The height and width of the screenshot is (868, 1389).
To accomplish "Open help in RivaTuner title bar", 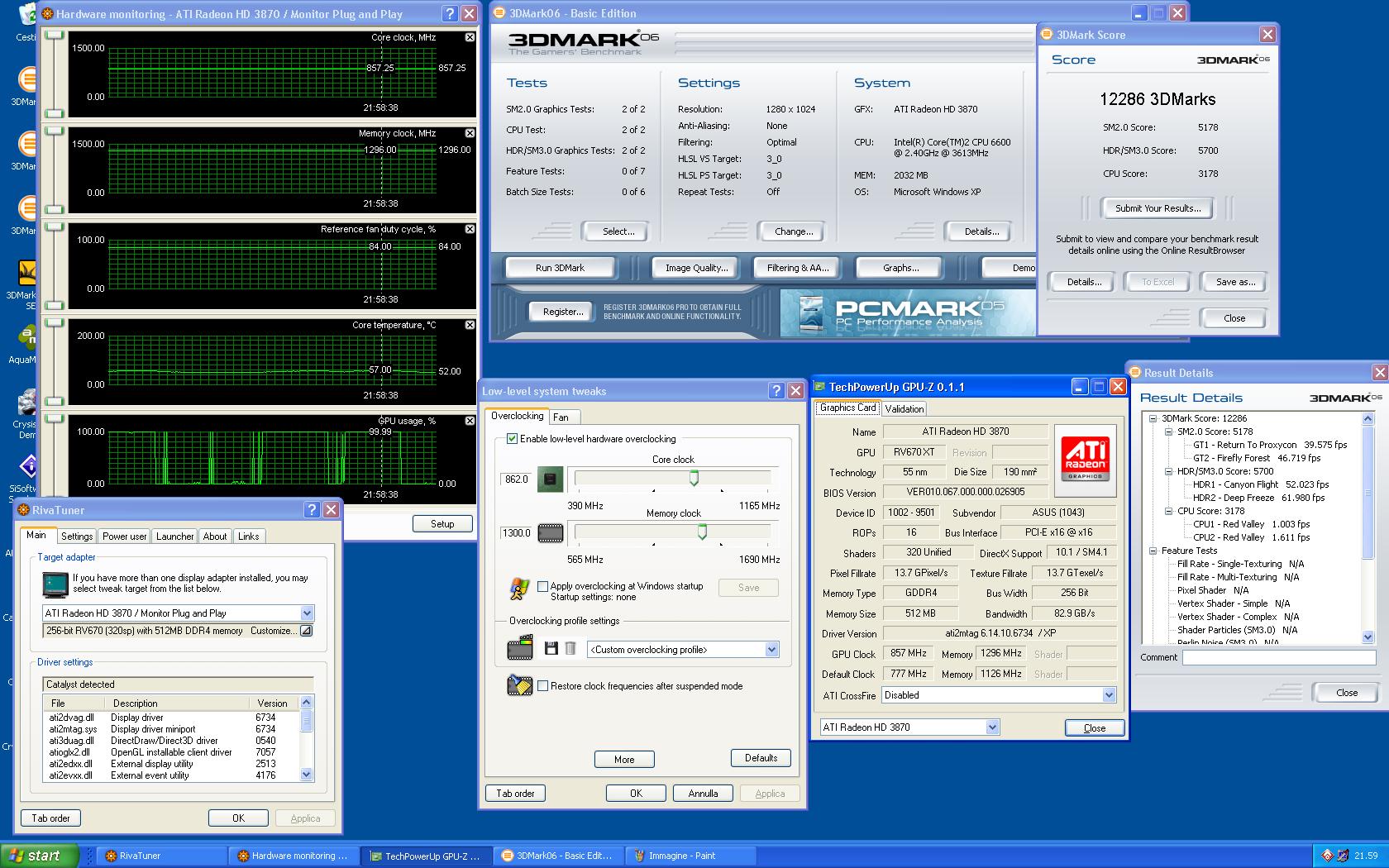I will click(312, 510).
